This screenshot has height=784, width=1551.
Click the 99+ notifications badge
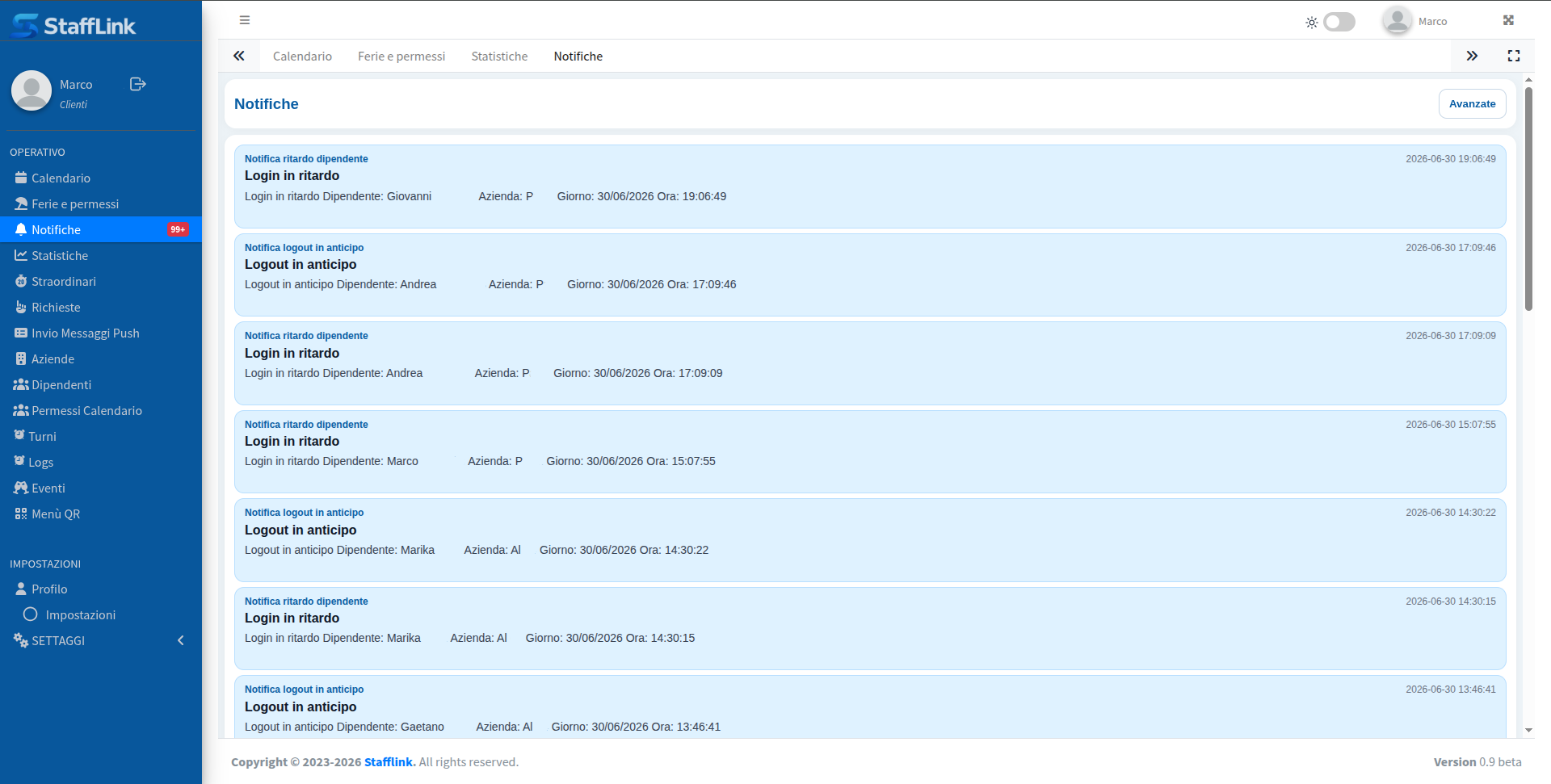pos(178,229)
